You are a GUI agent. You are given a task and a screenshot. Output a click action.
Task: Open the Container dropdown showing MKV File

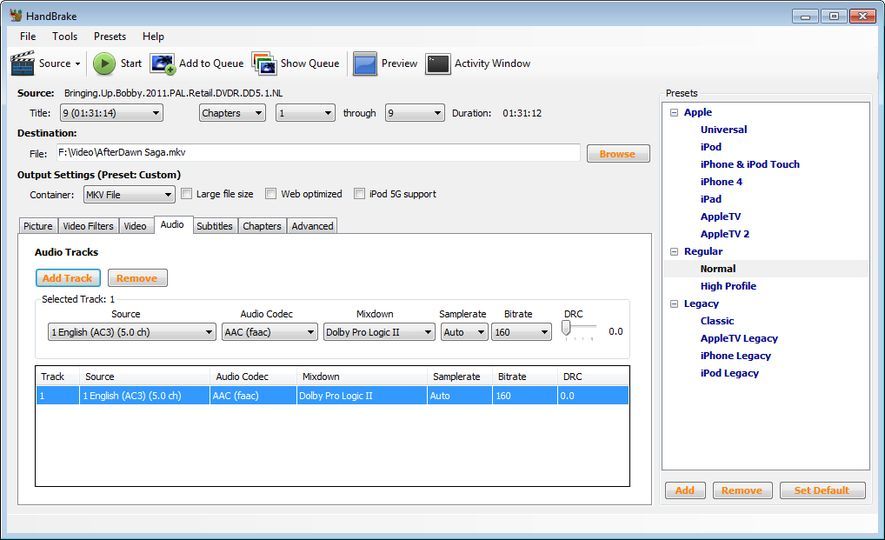(x=129, y=195)
